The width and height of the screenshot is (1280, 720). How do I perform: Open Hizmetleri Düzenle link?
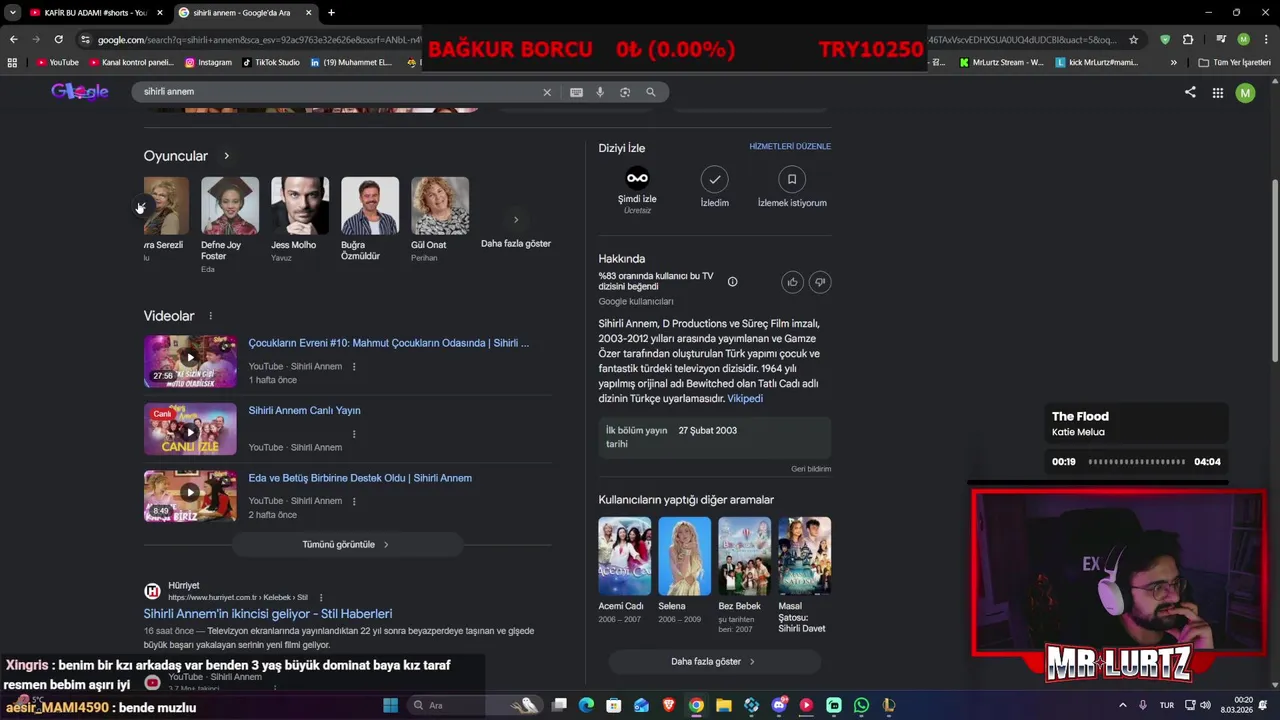pos(790,146)
